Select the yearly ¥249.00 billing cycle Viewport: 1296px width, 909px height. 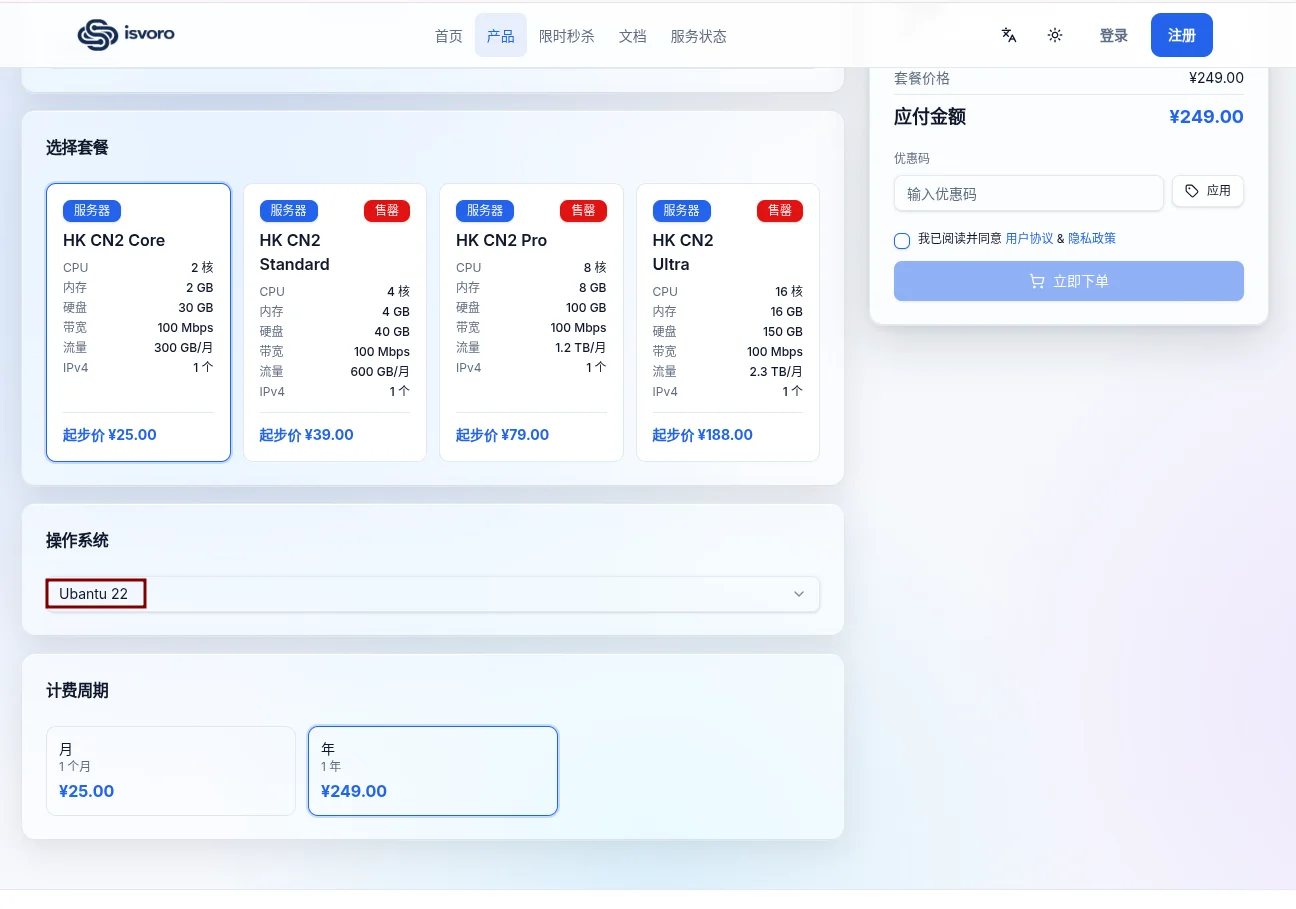point(433,771)
